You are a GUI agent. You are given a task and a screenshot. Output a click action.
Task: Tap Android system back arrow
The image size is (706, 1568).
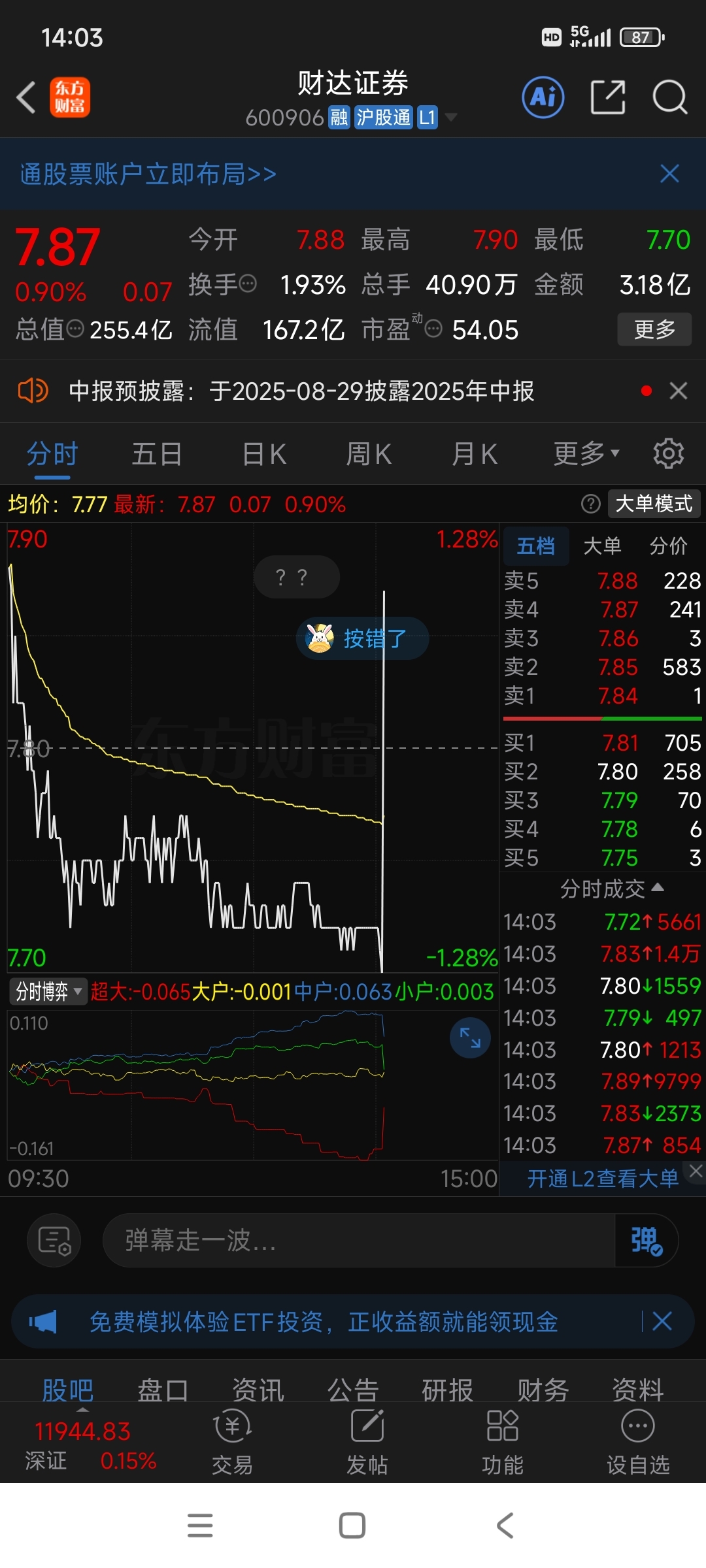(x=505, y=1526)
